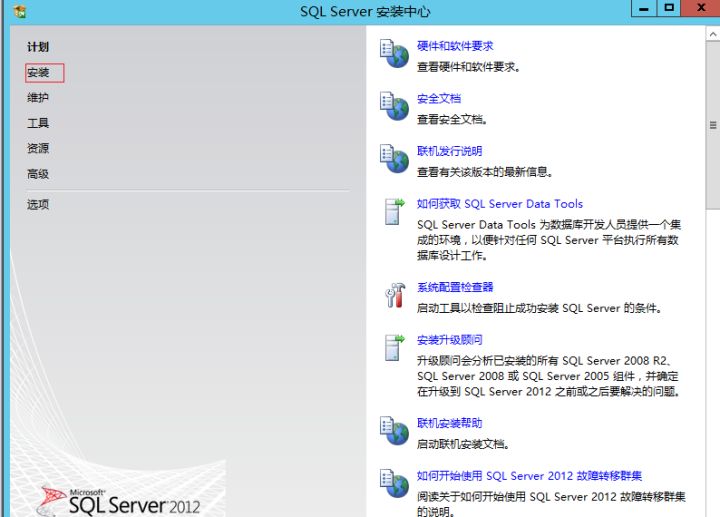Go to the 工具 page
Screen dimensions: 720x517
(x=38, y=123)
